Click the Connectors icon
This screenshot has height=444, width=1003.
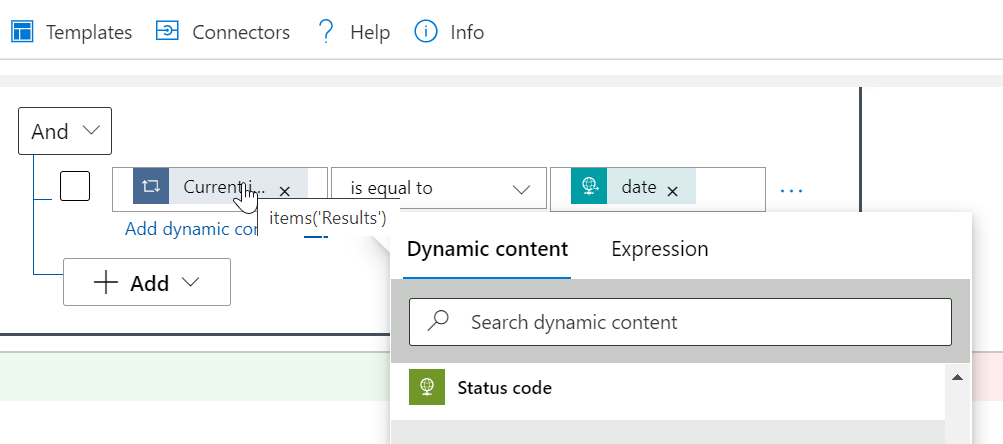(167, 32)
